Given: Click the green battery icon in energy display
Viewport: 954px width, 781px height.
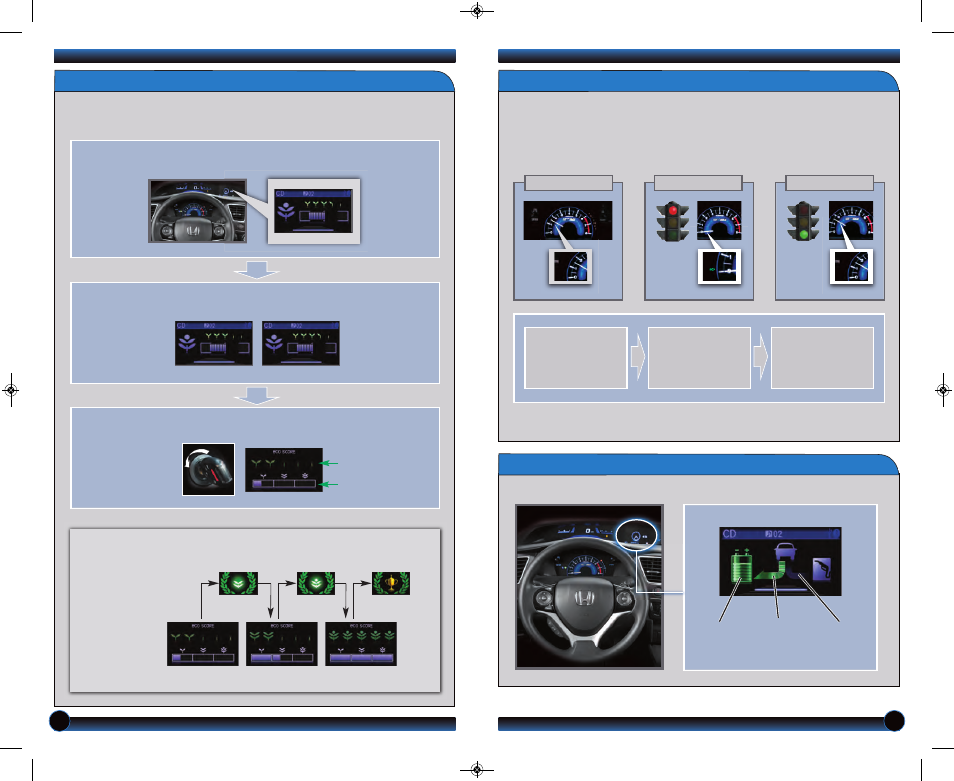Looking at the screenshot, I should [x=740, y=566].
